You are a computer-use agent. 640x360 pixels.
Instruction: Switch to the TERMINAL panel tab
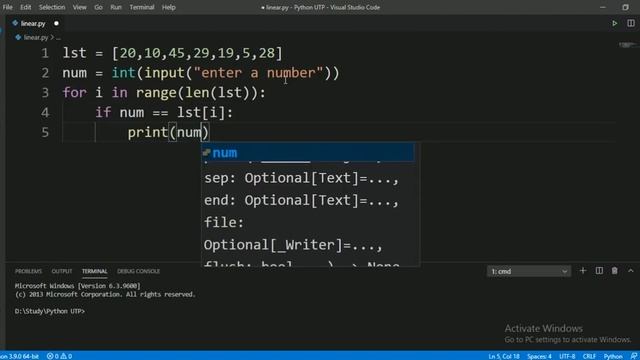(94, 271)
